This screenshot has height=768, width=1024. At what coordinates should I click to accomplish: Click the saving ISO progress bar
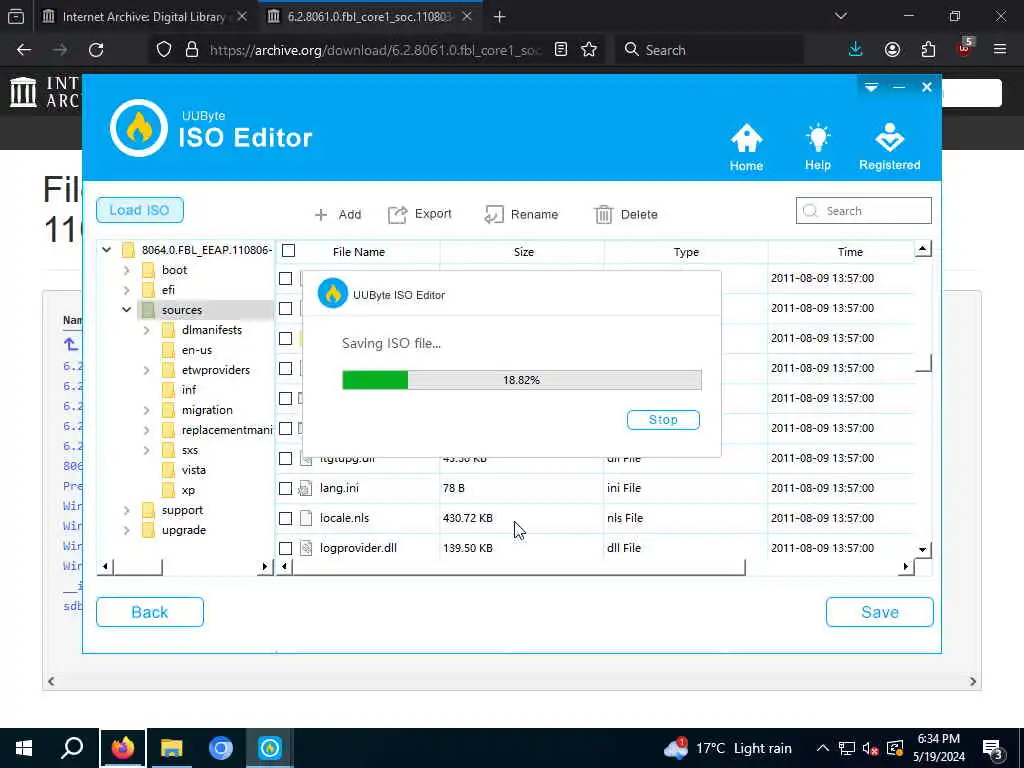522,380
